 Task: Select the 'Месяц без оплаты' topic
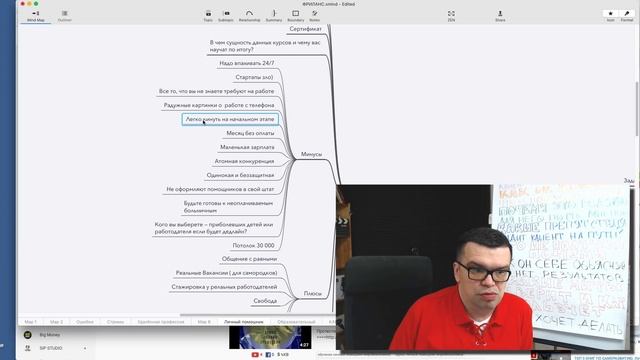[251, 133]
